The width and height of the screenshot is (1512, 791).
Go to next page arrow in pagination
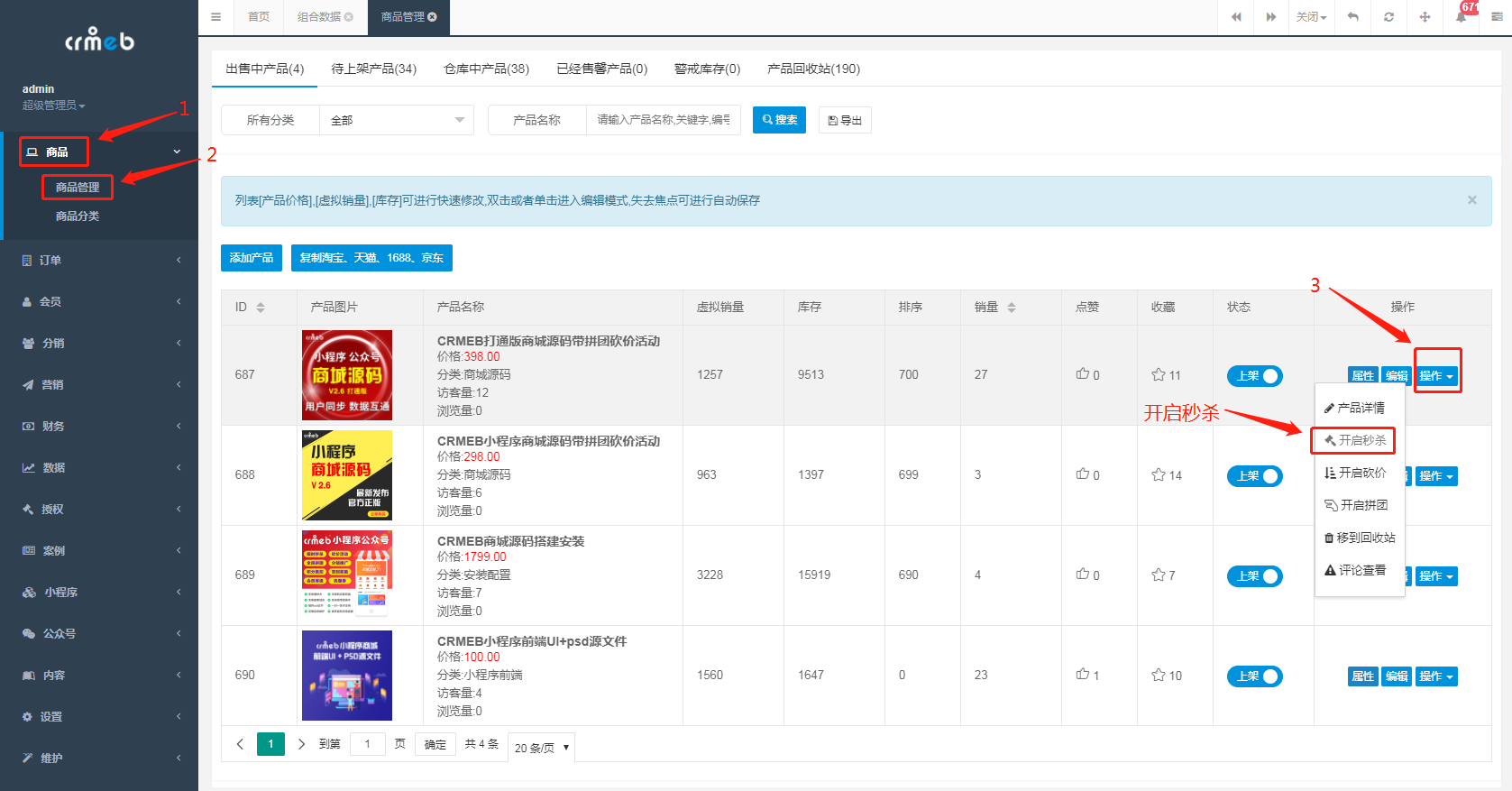point(301,744)
